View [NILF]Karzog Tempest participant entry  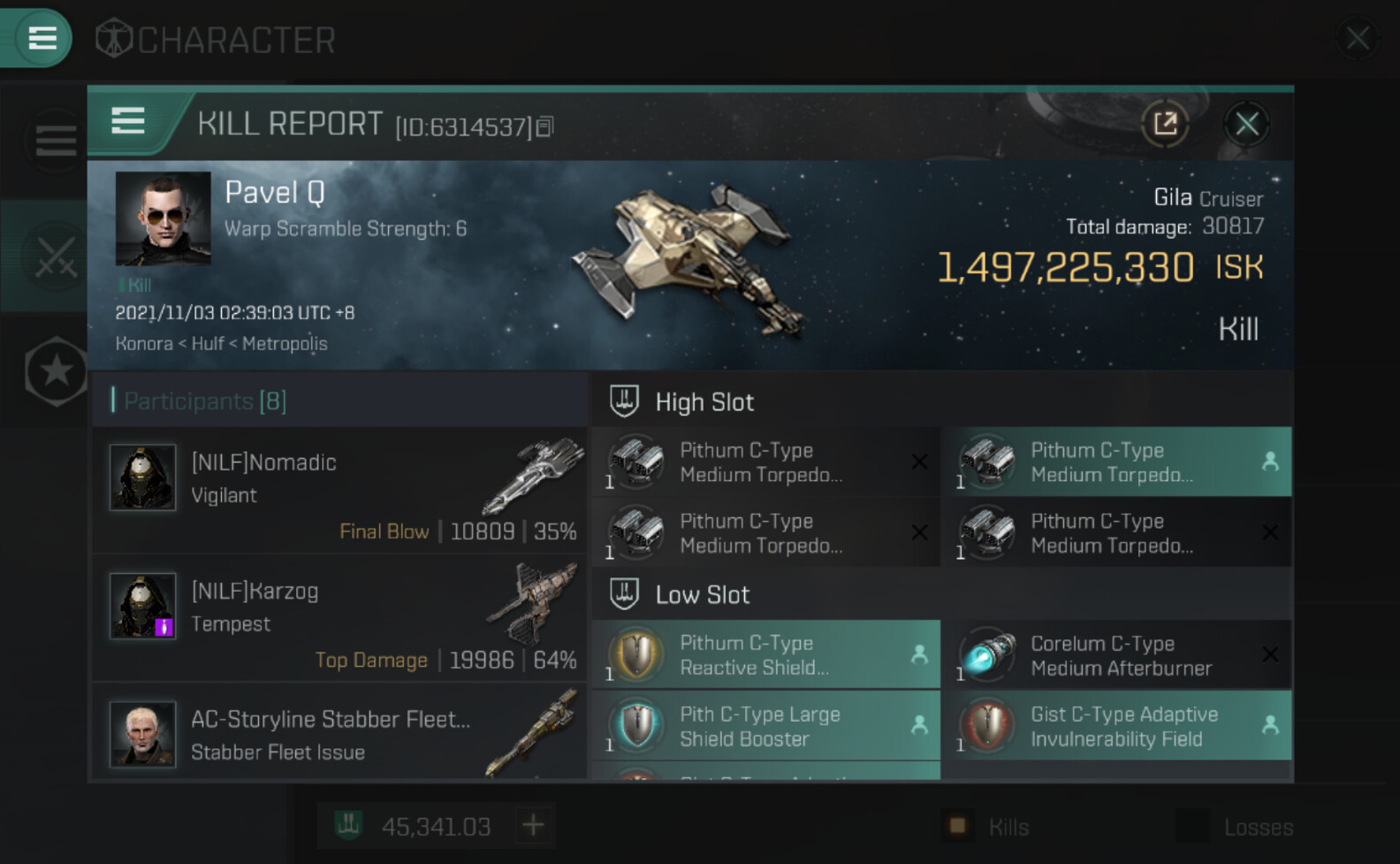click(x=340, y=619)
